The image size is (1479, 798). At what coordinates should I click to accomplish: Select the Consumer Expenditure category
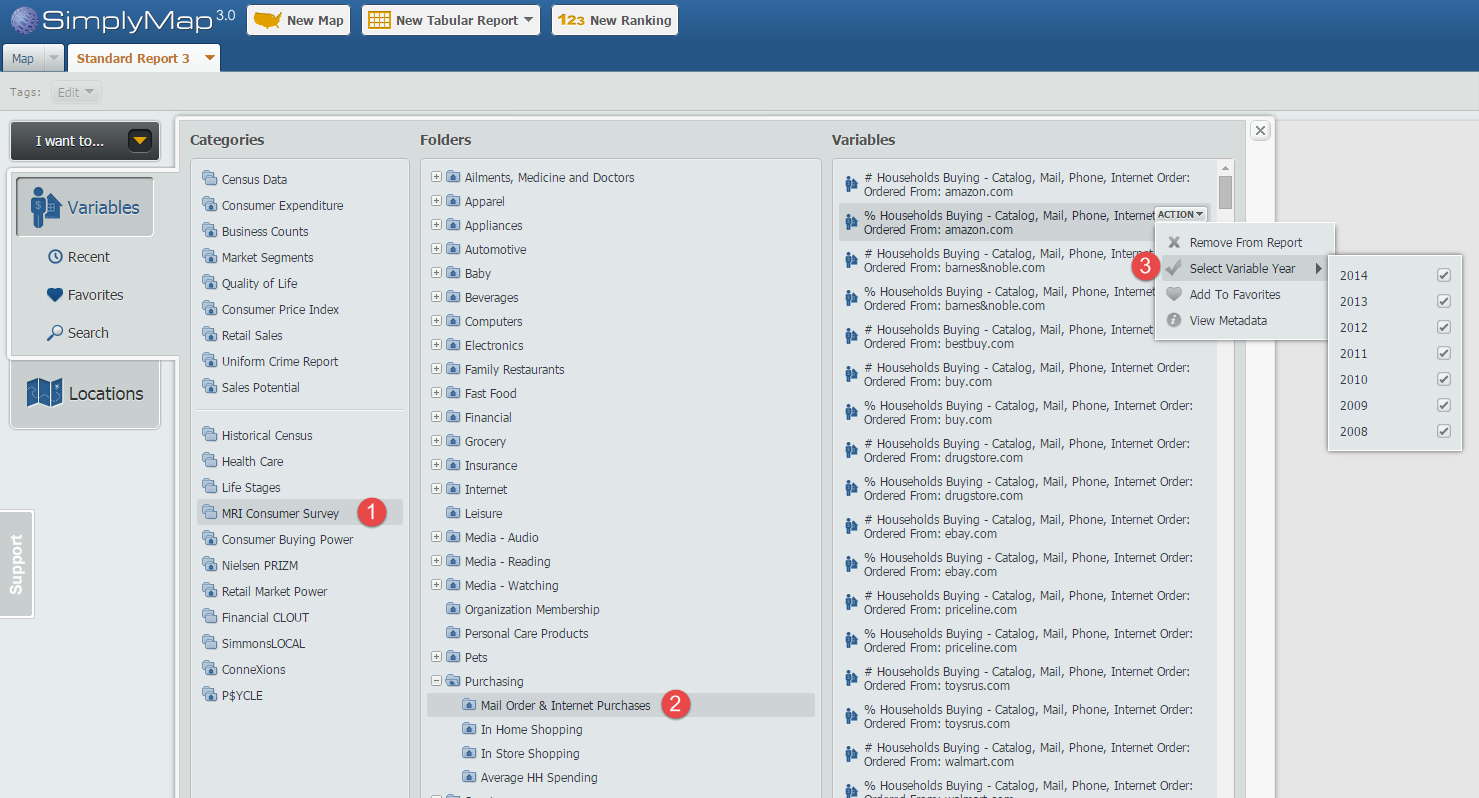(282, 205)
